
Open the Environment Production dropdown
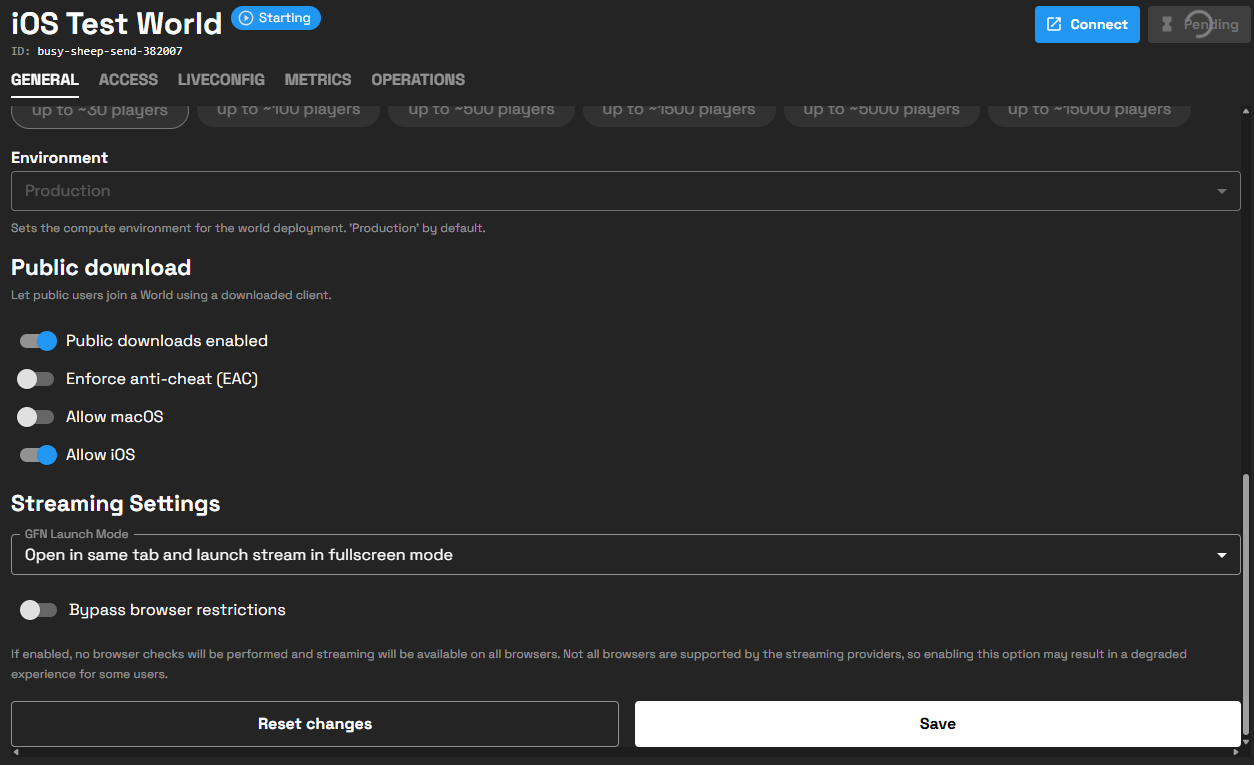coord(625,191)
